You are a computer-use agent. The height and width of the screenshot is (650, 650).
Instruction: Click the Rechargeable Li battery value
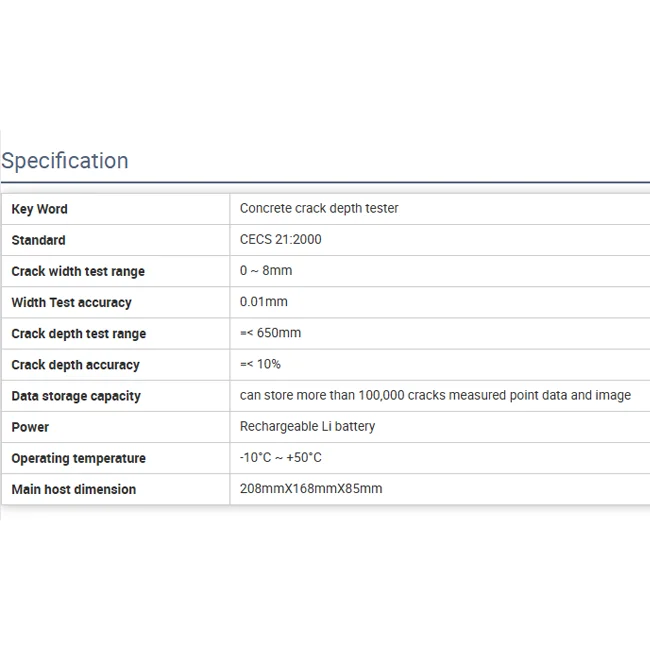pos(307,426)
